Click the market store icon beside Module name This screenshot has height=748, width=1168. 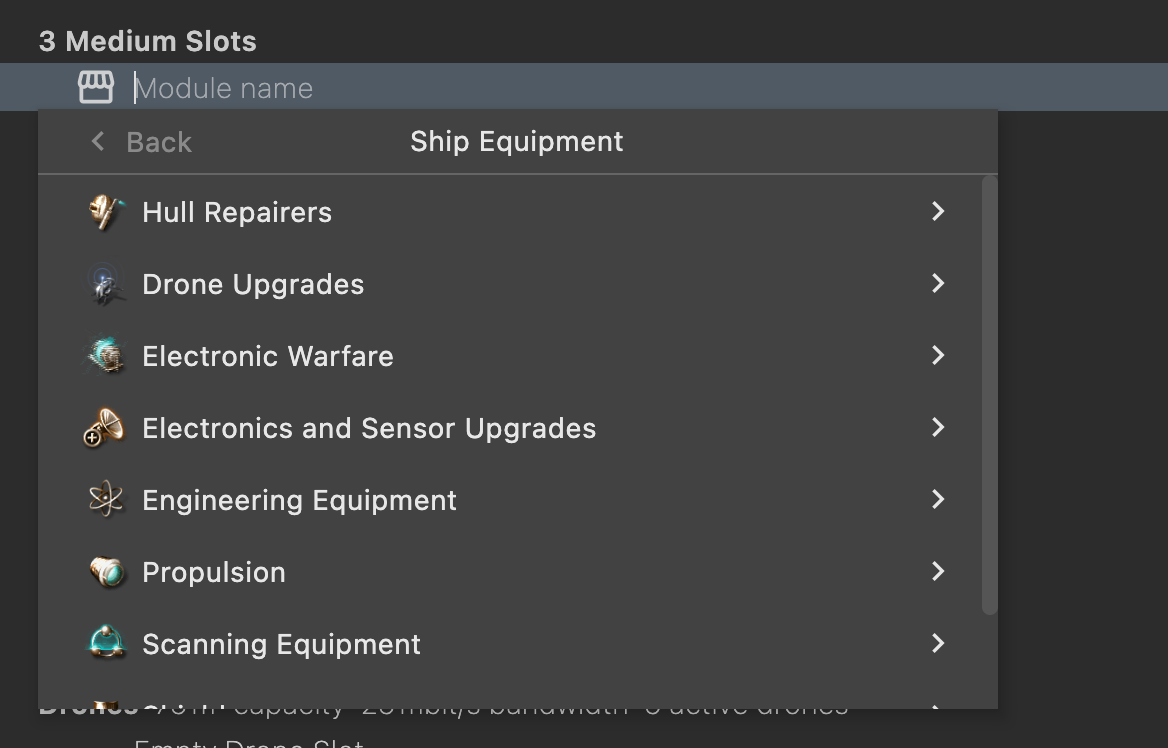pyautogui.click(x=96, y=88)
